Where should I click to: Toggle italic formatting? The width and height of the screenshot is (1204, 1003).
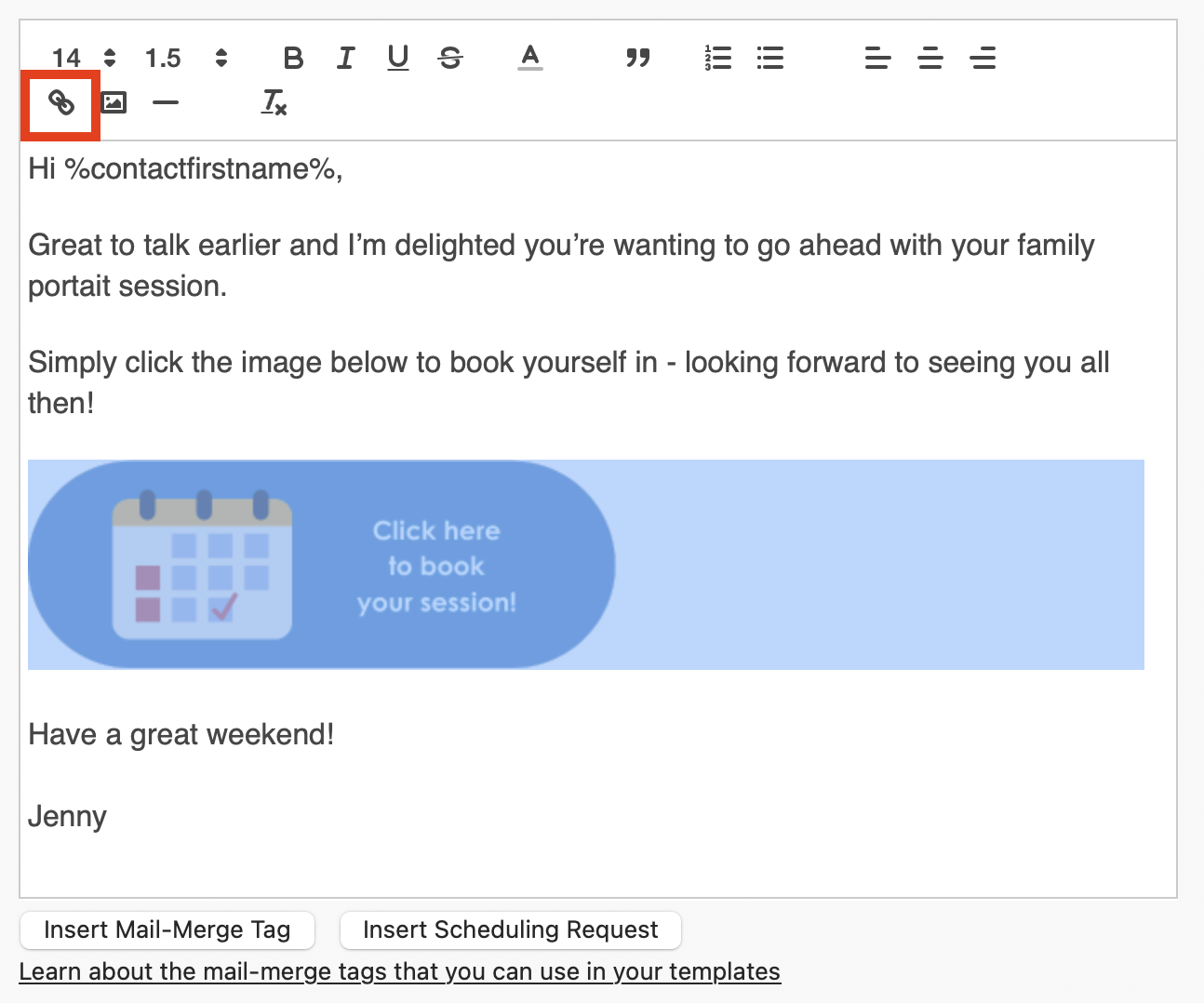[345, 58]
